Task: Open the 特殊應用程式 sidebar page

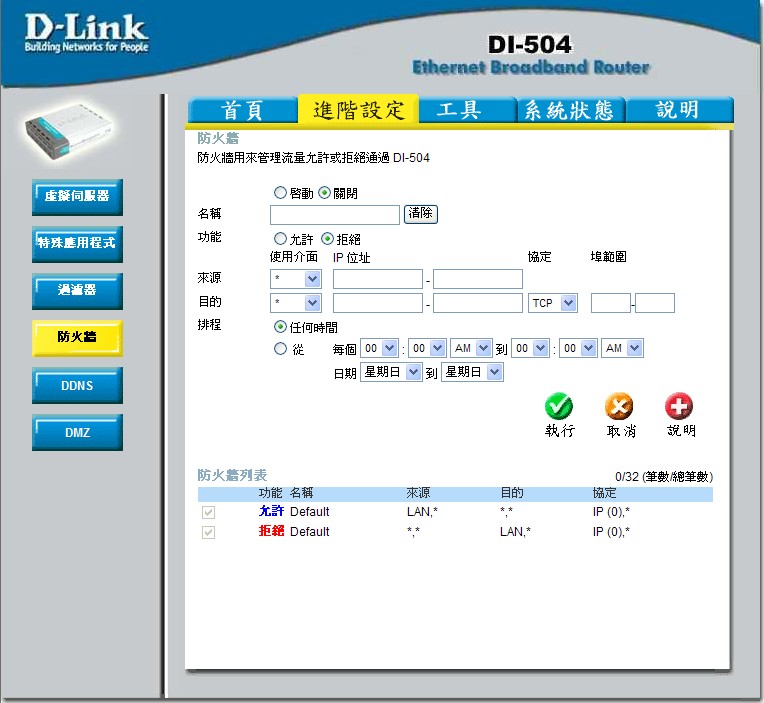Action: point(77,244)
